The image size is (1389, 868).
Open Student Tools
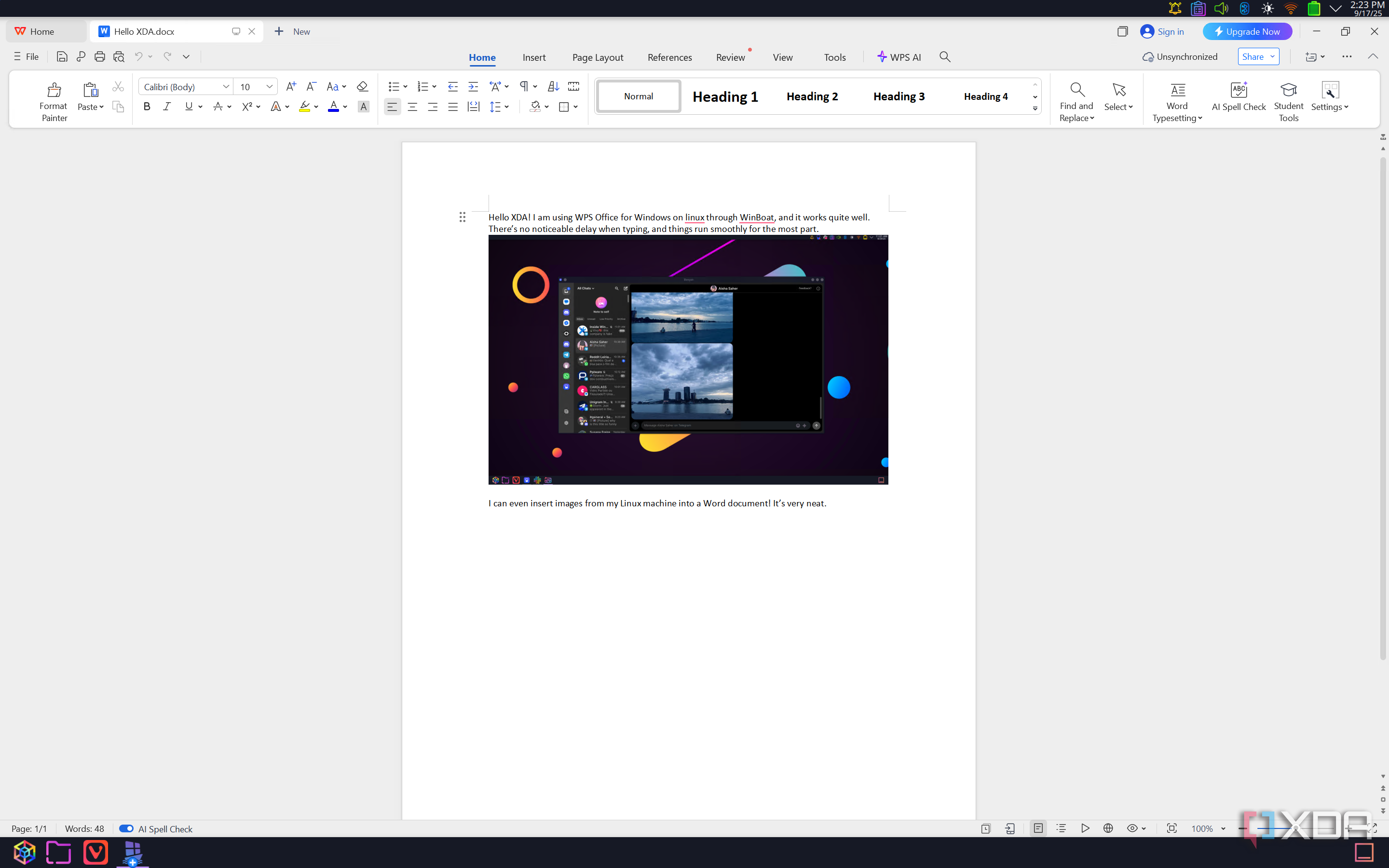(x=1289, y=102)
